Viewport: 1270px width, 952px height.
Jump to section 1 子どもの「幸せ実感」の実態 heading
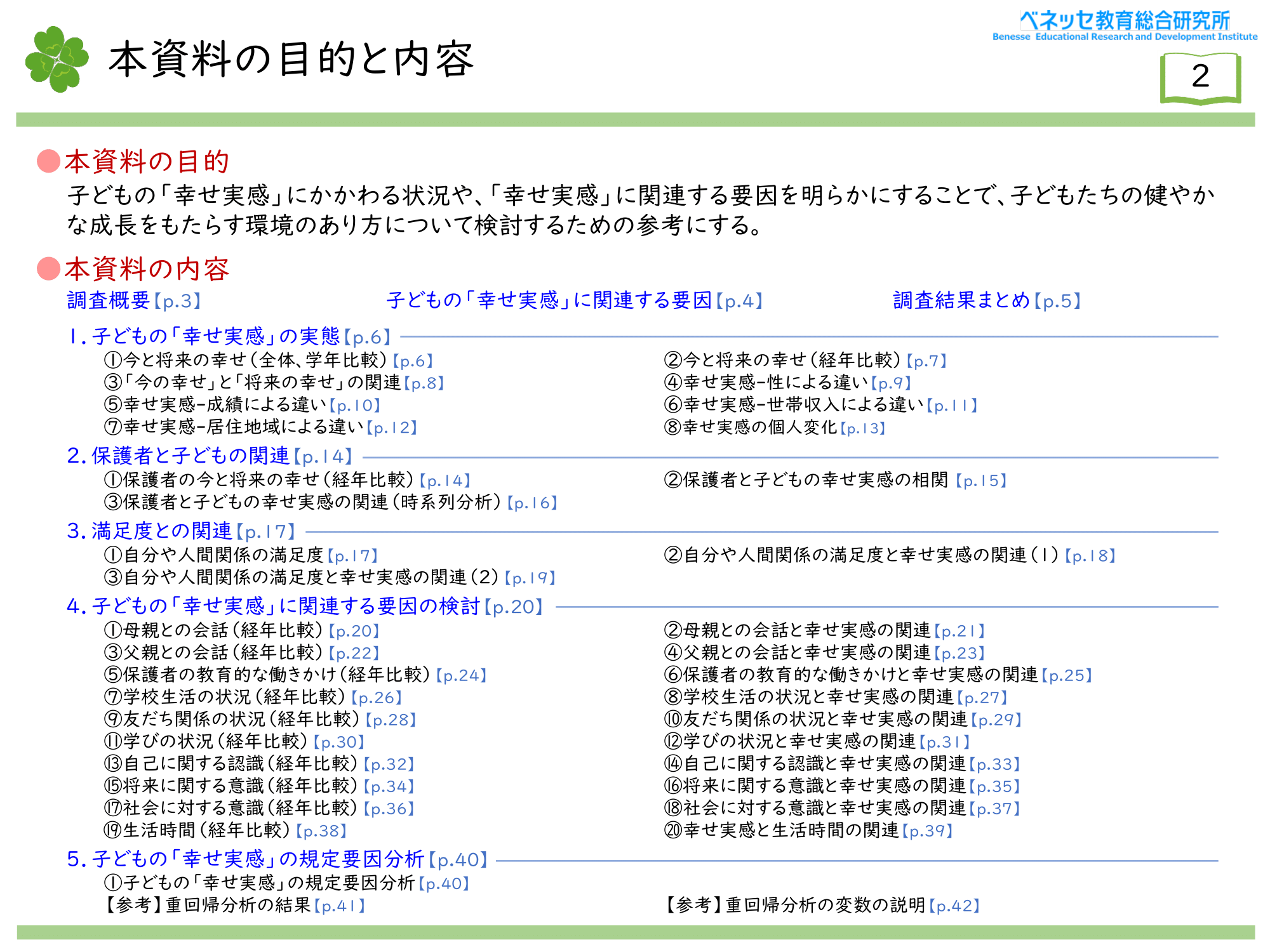[x=229, y=336]
